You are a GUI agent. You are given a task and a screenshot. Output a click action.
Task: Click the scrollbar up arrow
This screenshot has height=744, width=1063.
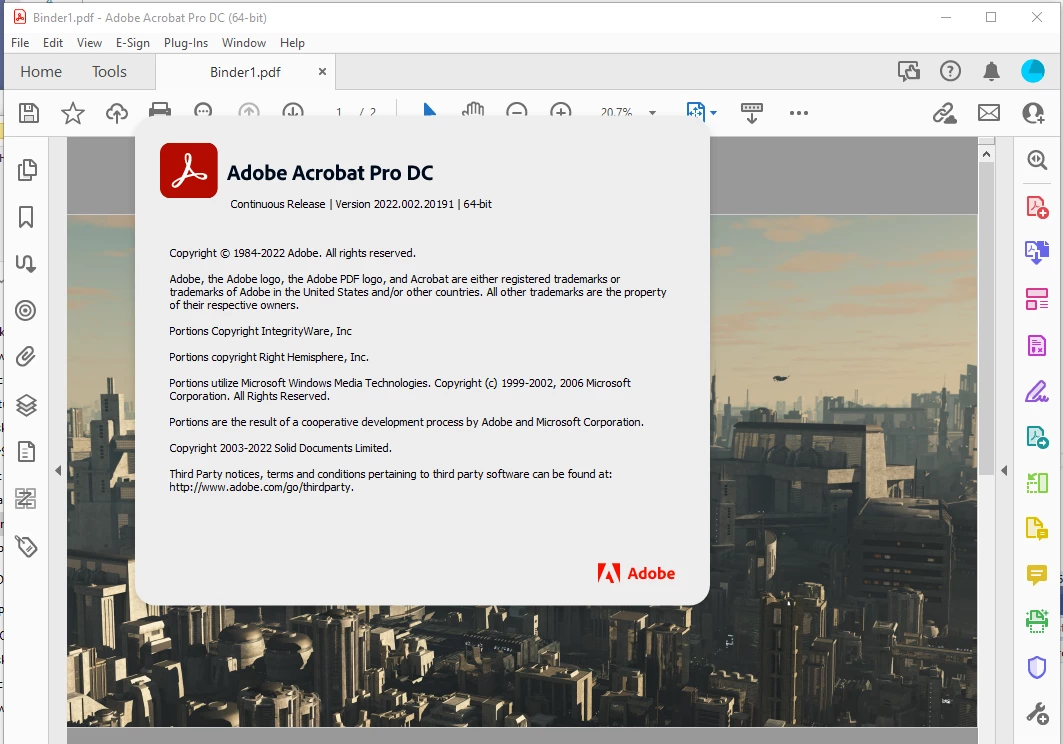tap(986, 154)
